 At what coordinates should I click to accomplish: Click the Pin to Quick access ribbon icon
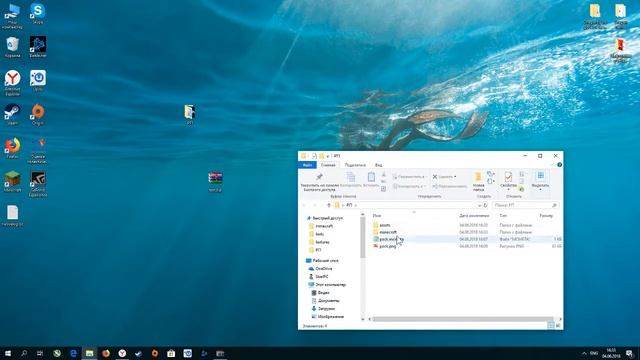[320, 177]
